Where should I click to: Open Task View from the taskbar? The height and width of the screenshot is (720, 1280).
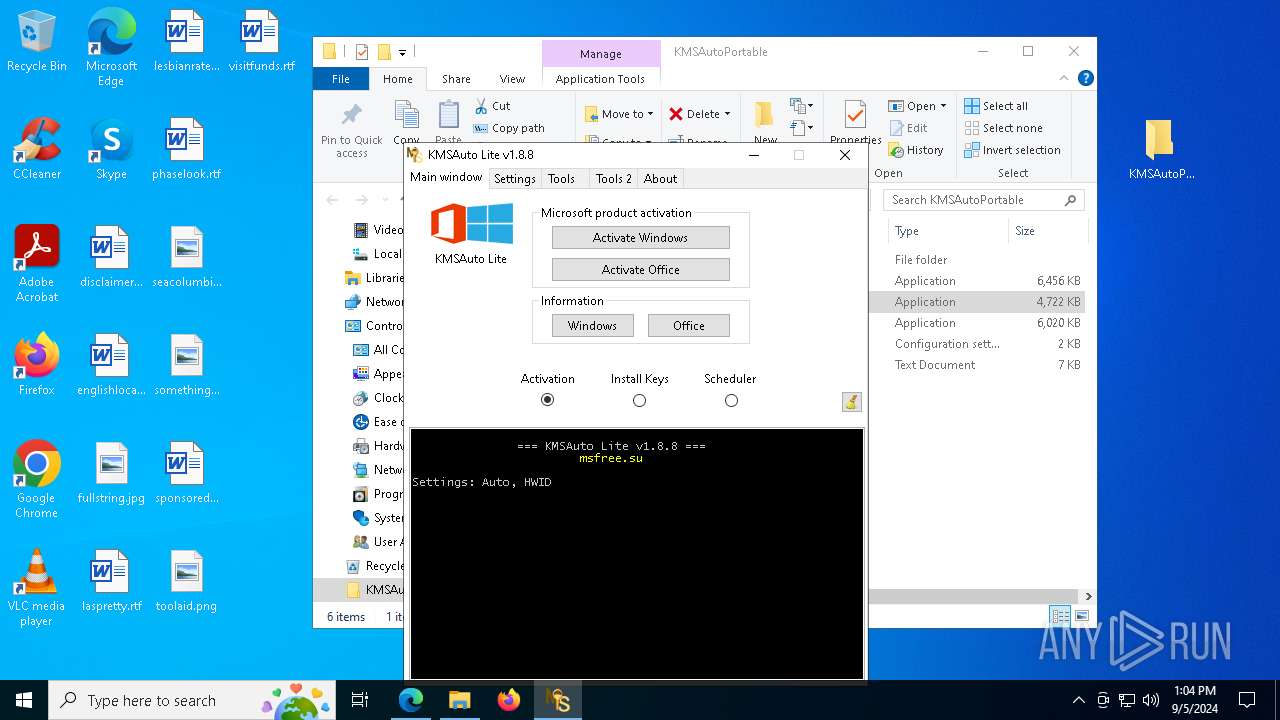coord(360,700)
